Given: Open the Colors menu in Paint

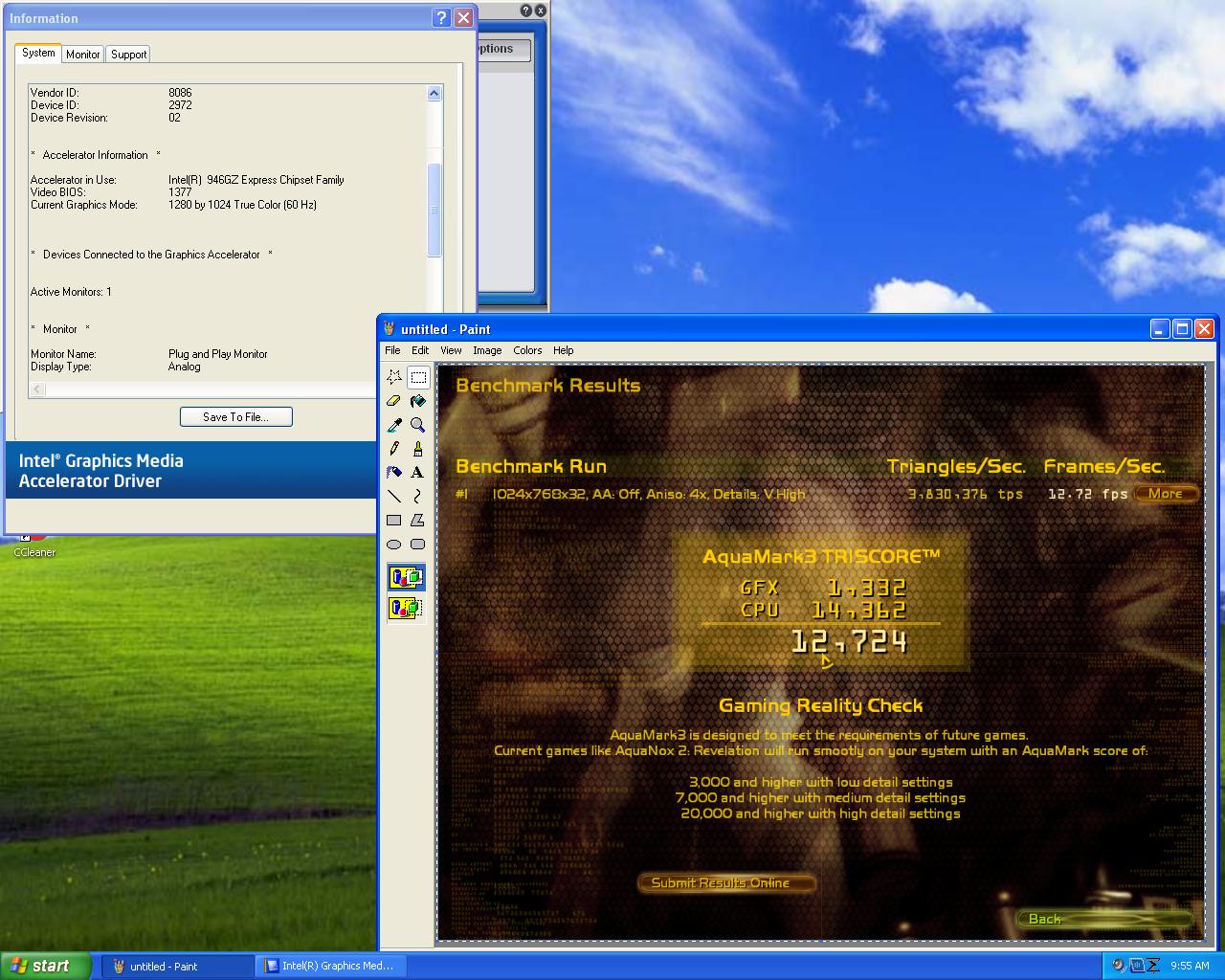Looking at the screenshot, I should tap(527, 350).
